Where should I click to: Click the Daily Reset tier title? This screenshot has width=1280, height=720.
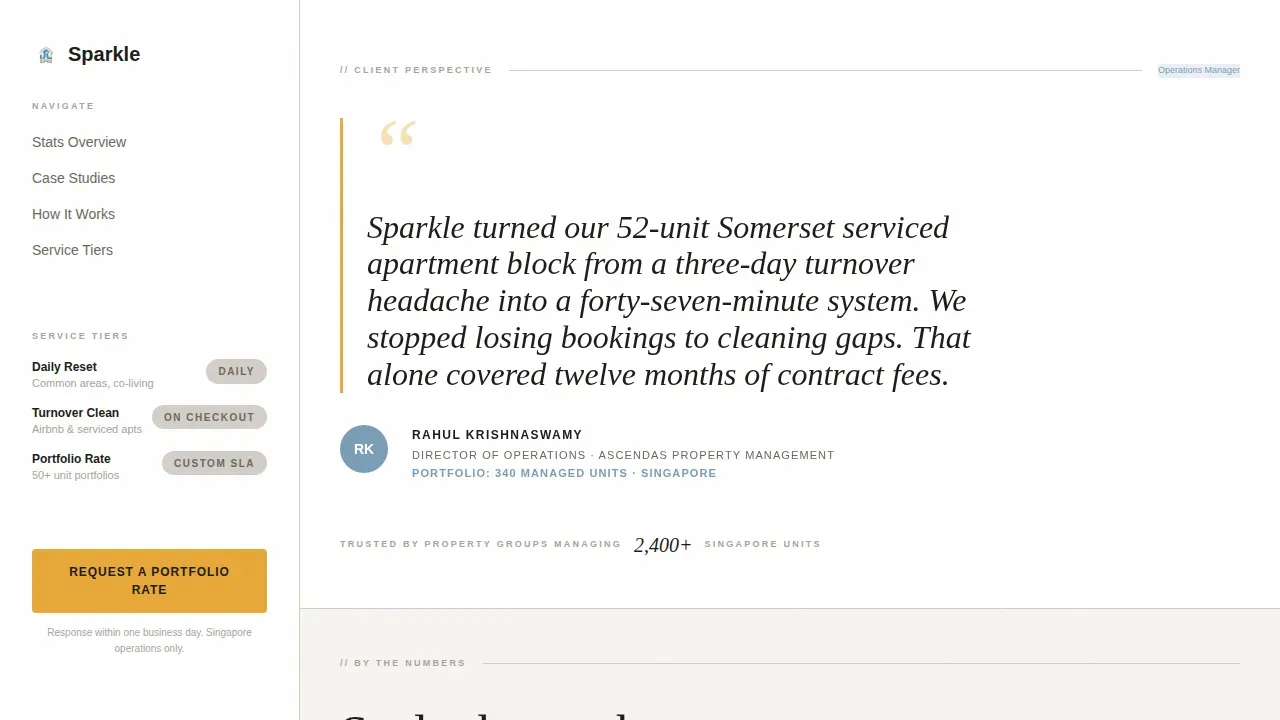pos(64,367)
